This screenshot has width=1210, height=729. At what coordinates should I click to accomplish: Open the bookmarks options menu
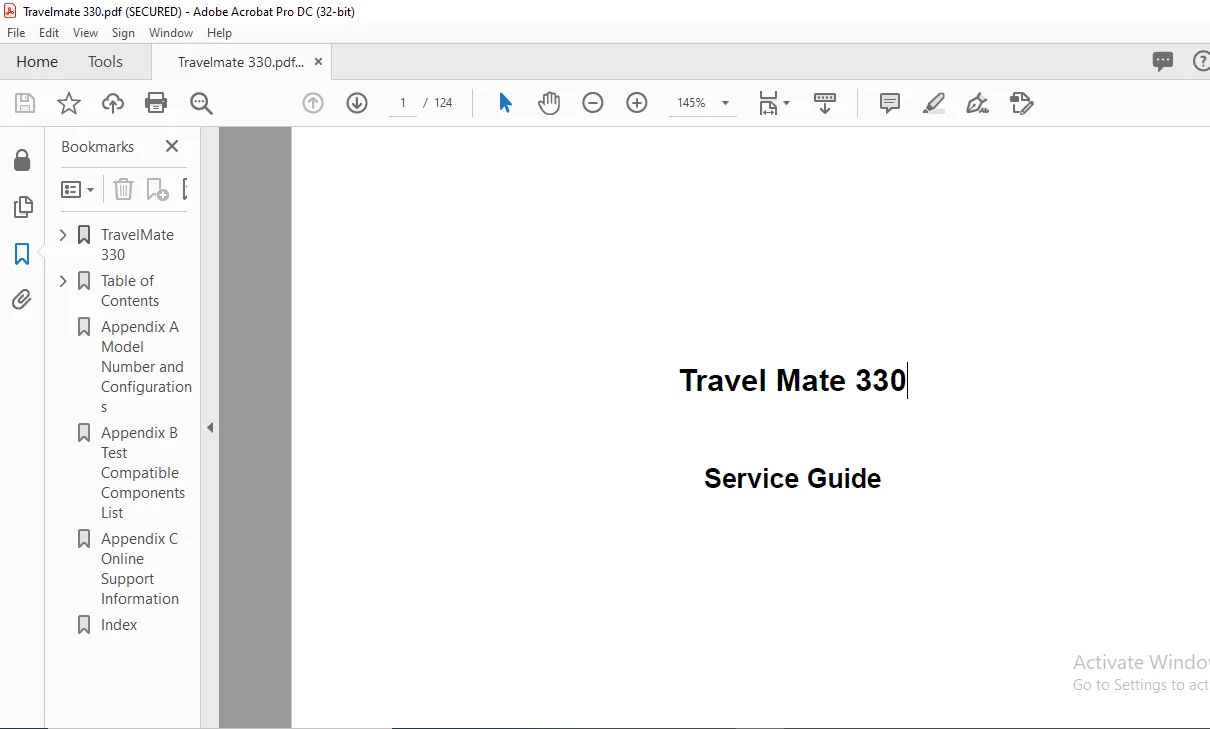pos(77,189)
